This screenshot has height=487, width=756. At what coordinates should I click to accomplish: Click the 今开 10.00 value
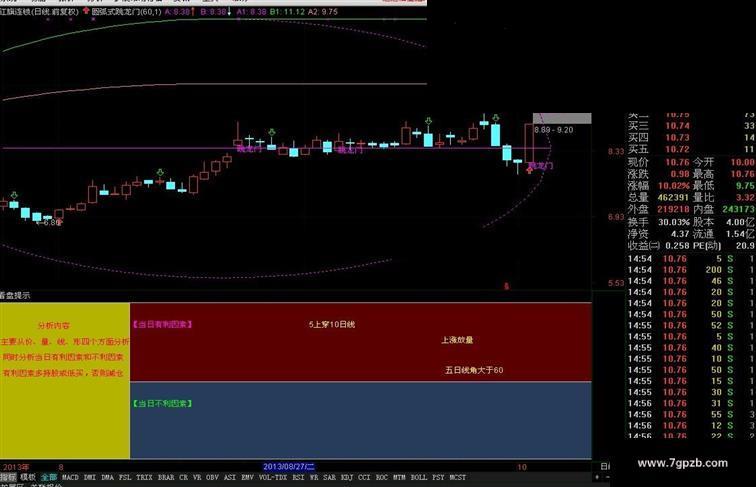pos(742,162)
